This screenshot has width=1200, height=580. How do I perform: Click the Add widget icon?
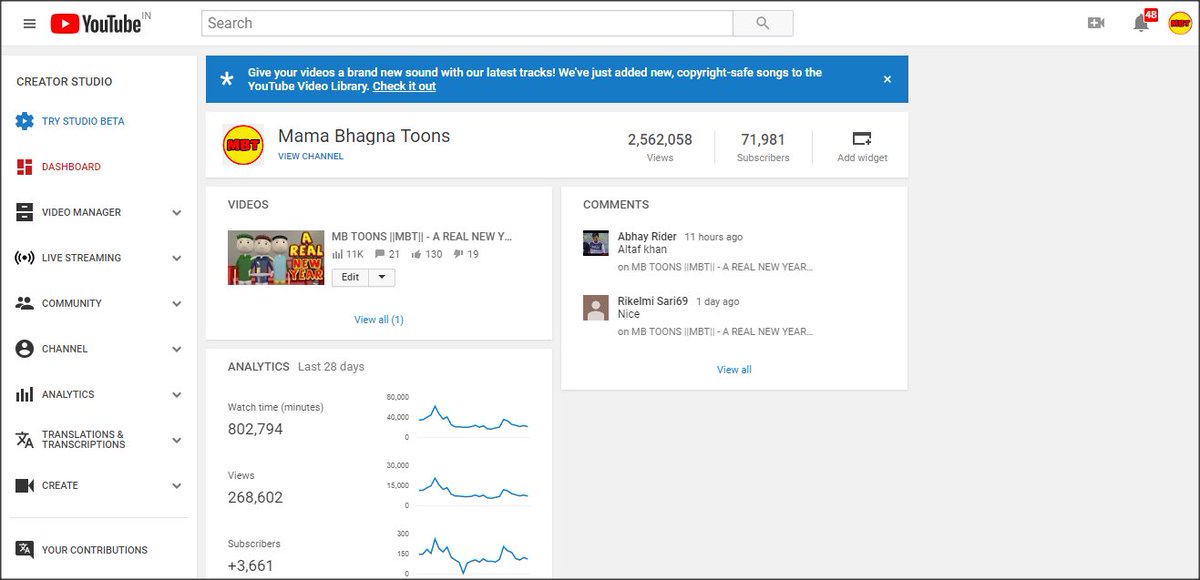tap(862, 138)
